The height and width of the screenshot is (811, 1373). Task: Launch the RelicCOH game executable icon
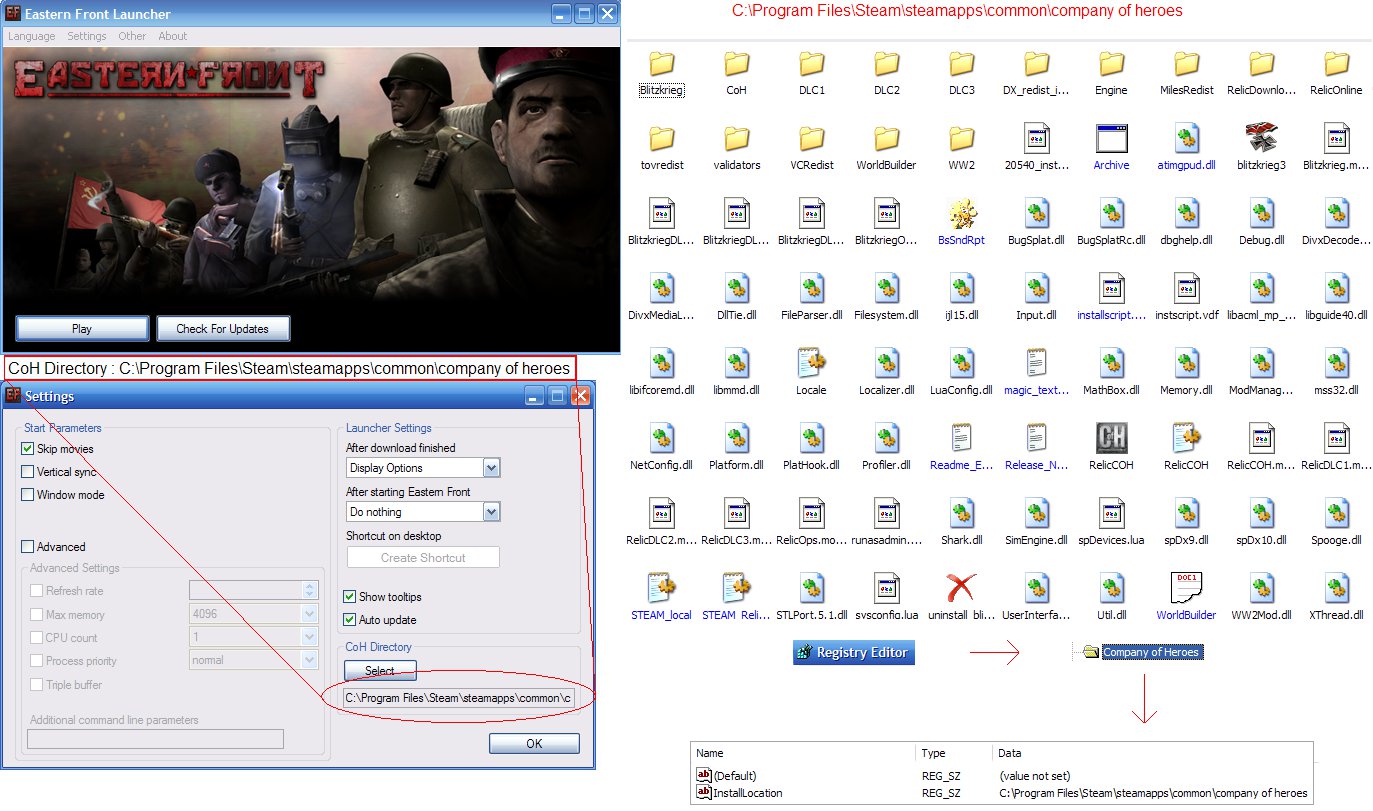coord(1112,438)
